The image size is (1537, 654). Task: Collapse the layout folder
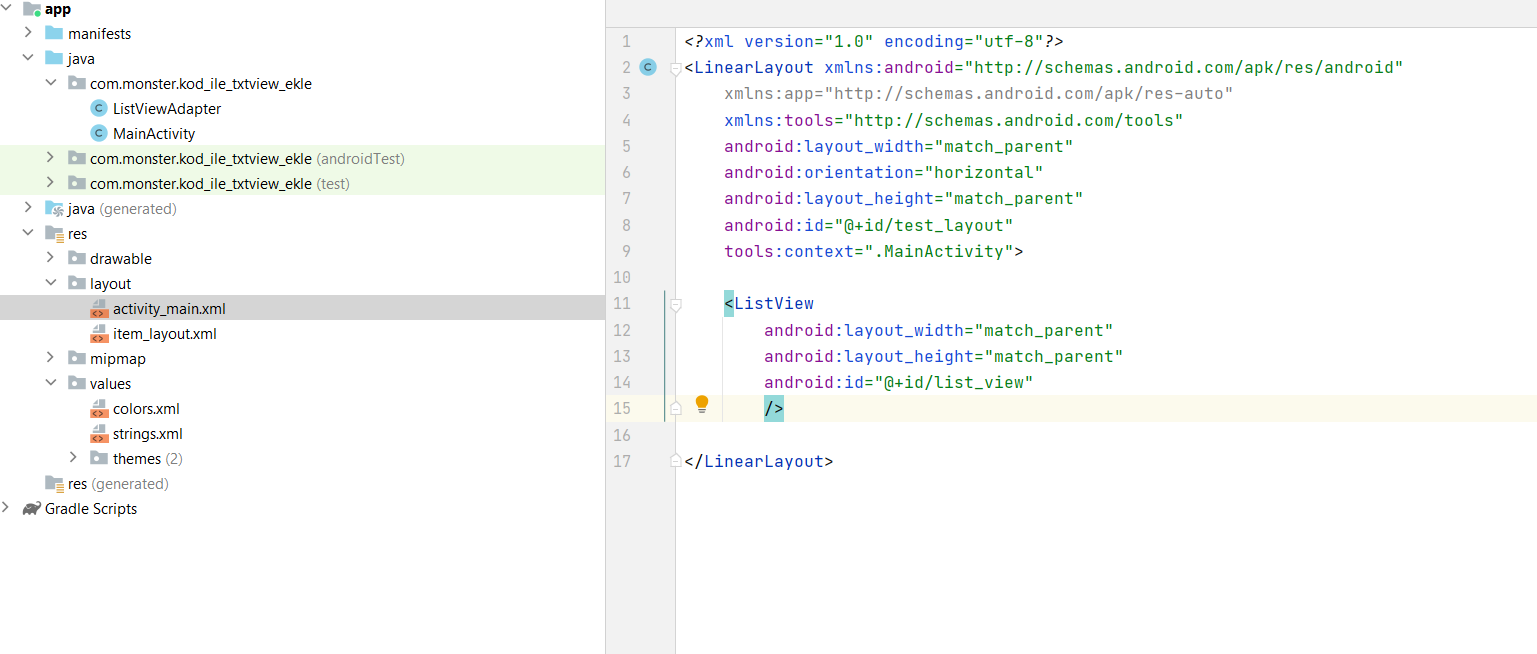(51, 283)
